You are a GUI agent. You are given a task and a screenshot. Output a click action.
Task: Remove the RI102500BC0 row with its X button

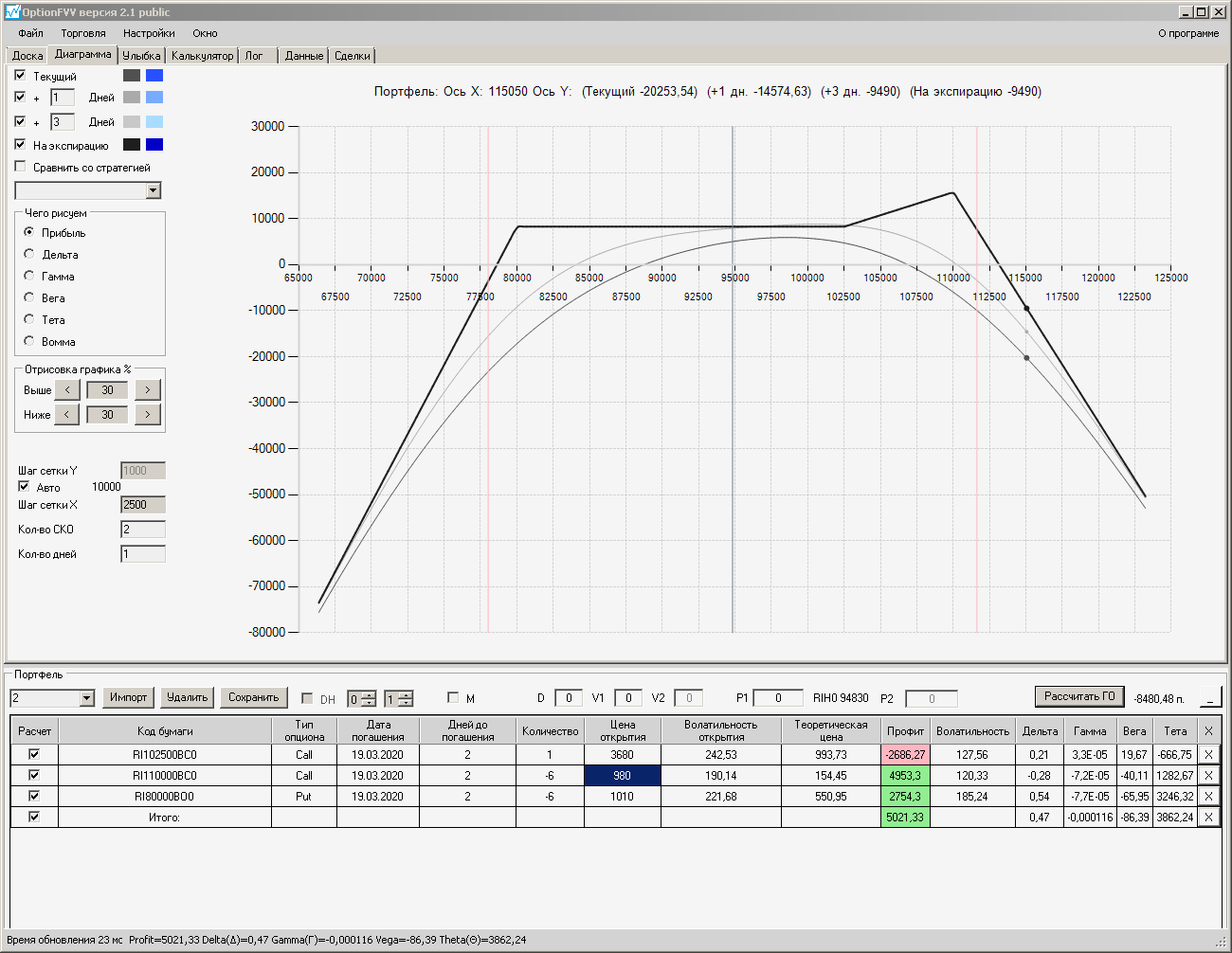(1208, 755)
